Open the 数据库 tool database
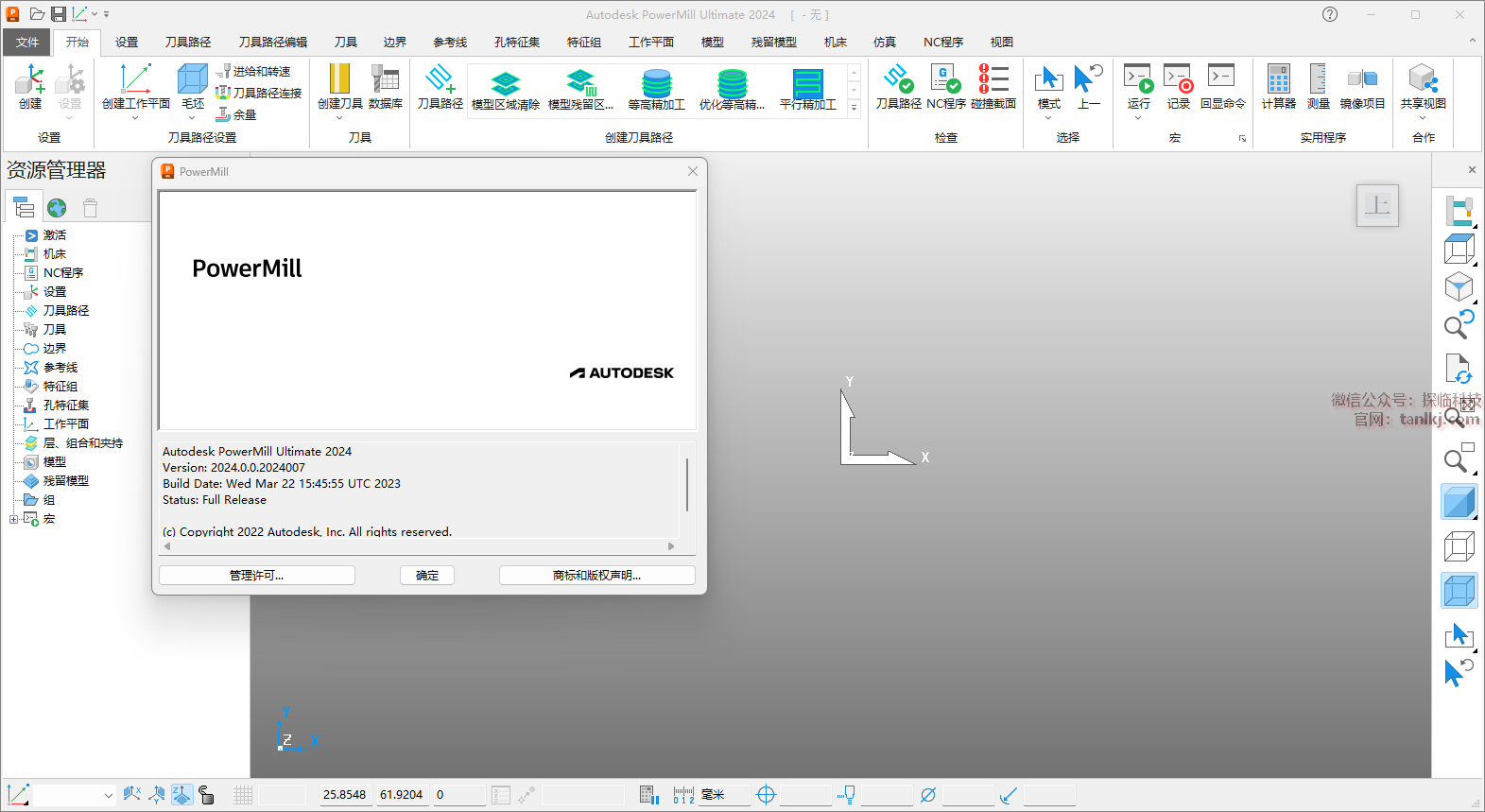 coord(385,80)
